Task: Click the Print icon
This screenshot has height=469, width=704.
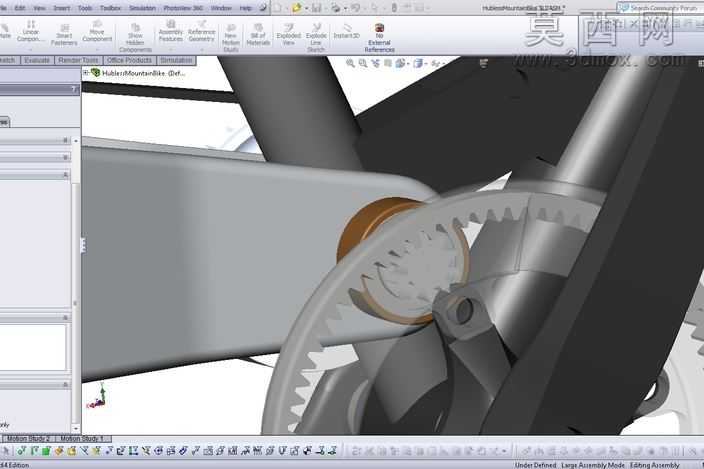Action: coord(336,8)
